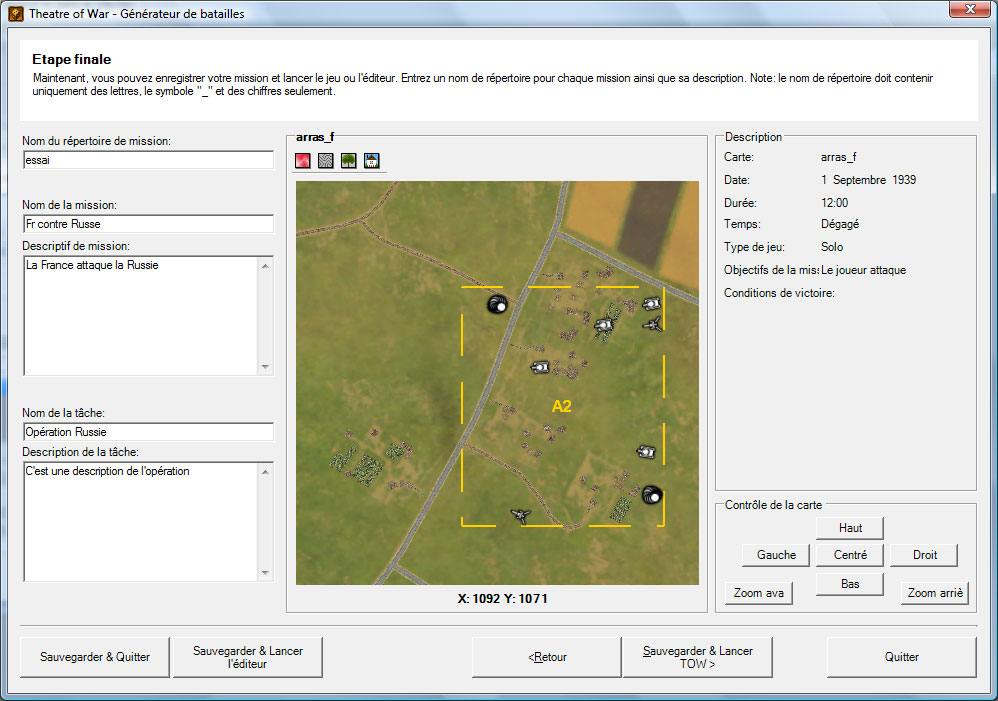This screenshot has width=998, height=701.
Task: Select the black spiral marker at upper-left of zone A2
Action: 496,305
